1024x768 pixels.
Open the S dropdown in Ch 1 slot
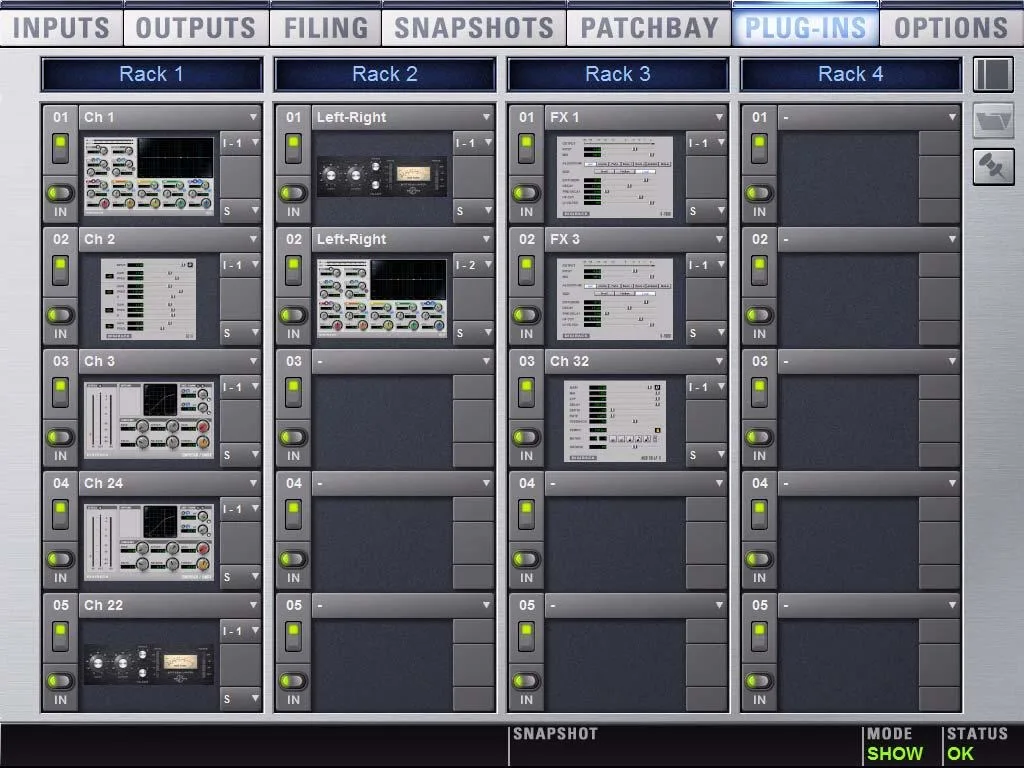pyautogui.click(x=240, y=211)
